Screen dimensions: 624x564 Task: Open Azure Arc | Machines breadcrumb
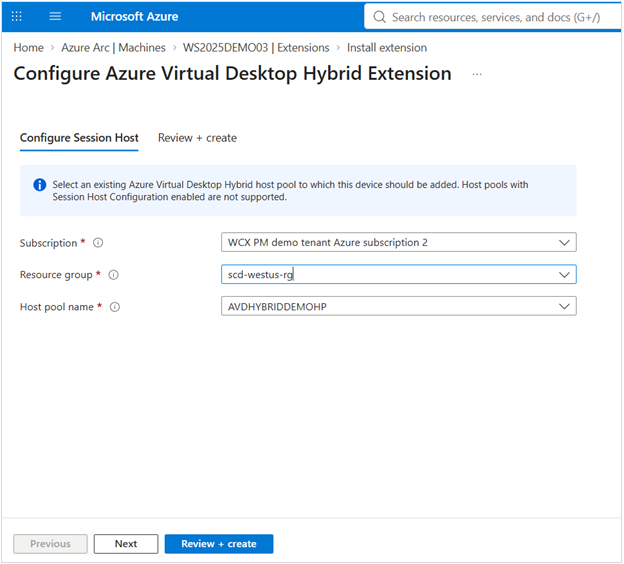pos(113,48)
